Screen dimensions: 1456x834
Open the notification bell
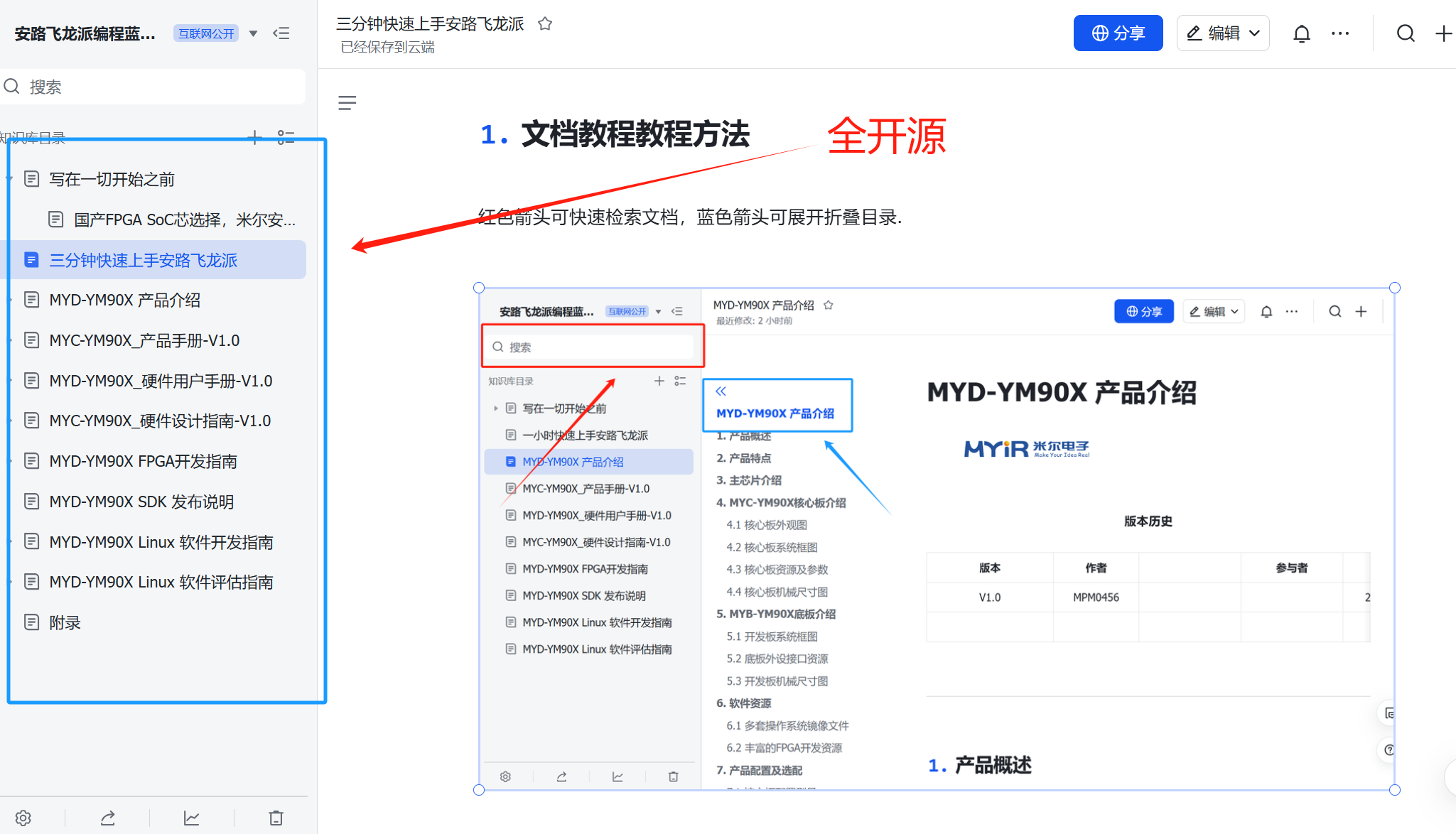[1301, 33]
